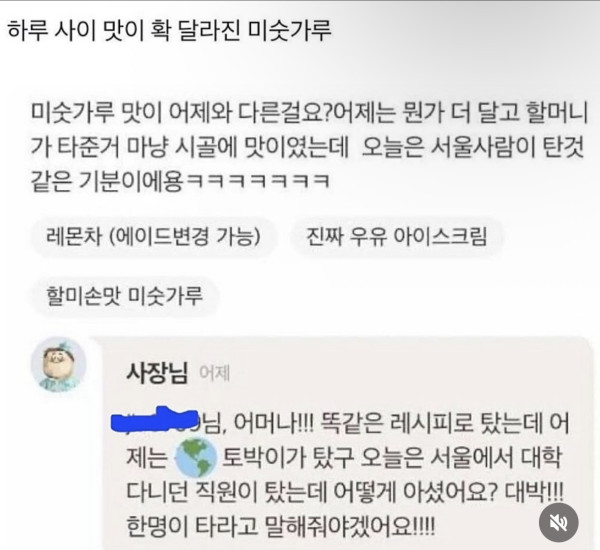The width and height of the screenshot is (600, 550).
Task: Select the 진짜 우유 아이스크림 menu chip
Action: [396, 237]
